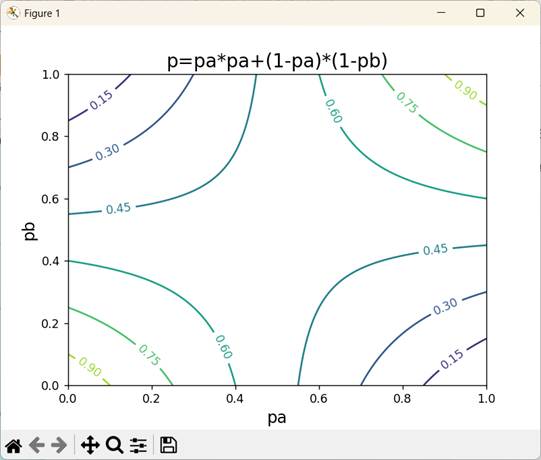Click the 0.15 contour label at top-left
Screen dimensions: 541x460
coord(101,100)
